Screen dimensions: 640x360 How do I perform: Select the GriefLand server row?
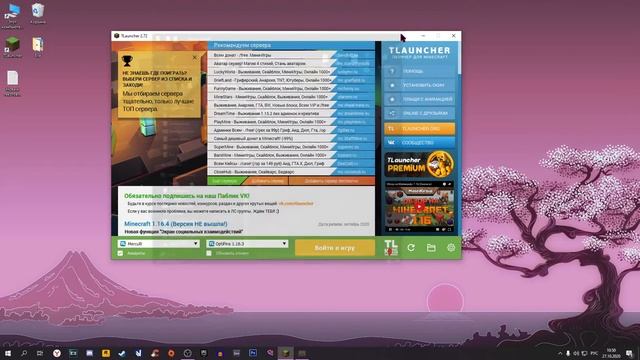pos(291,80)
